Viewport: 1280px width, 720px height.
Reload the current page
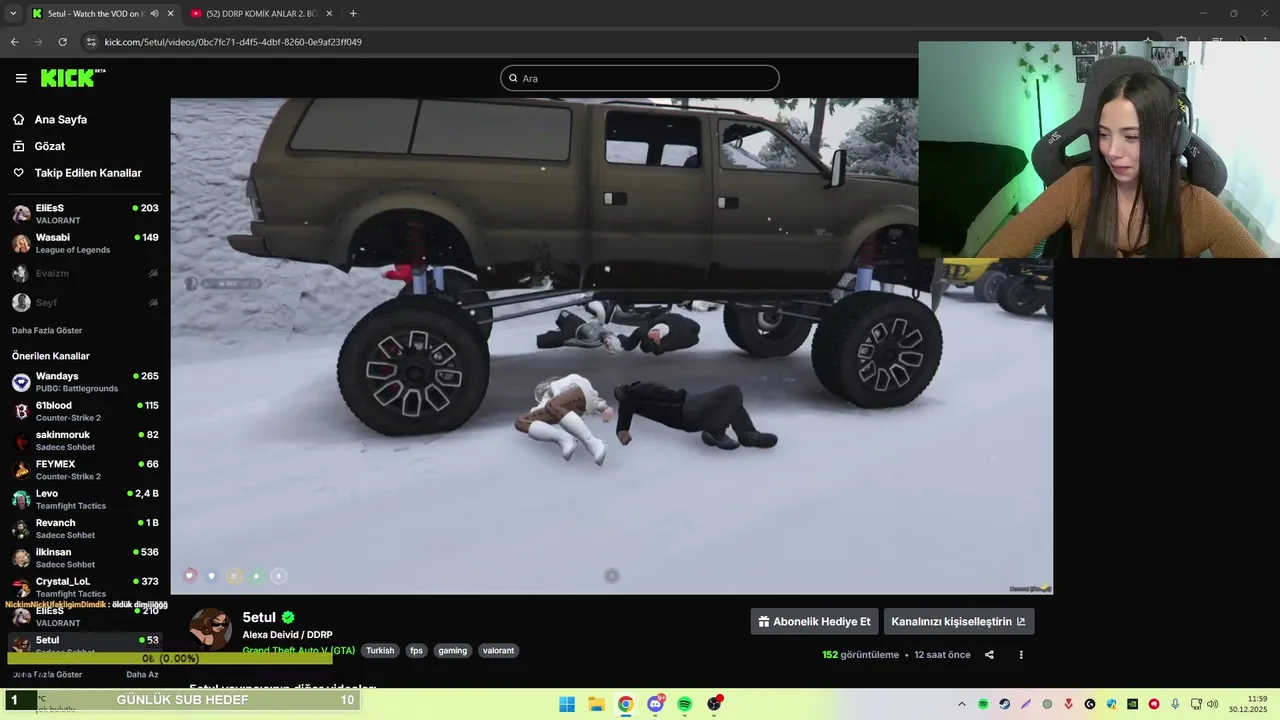(x=62, y=42)
